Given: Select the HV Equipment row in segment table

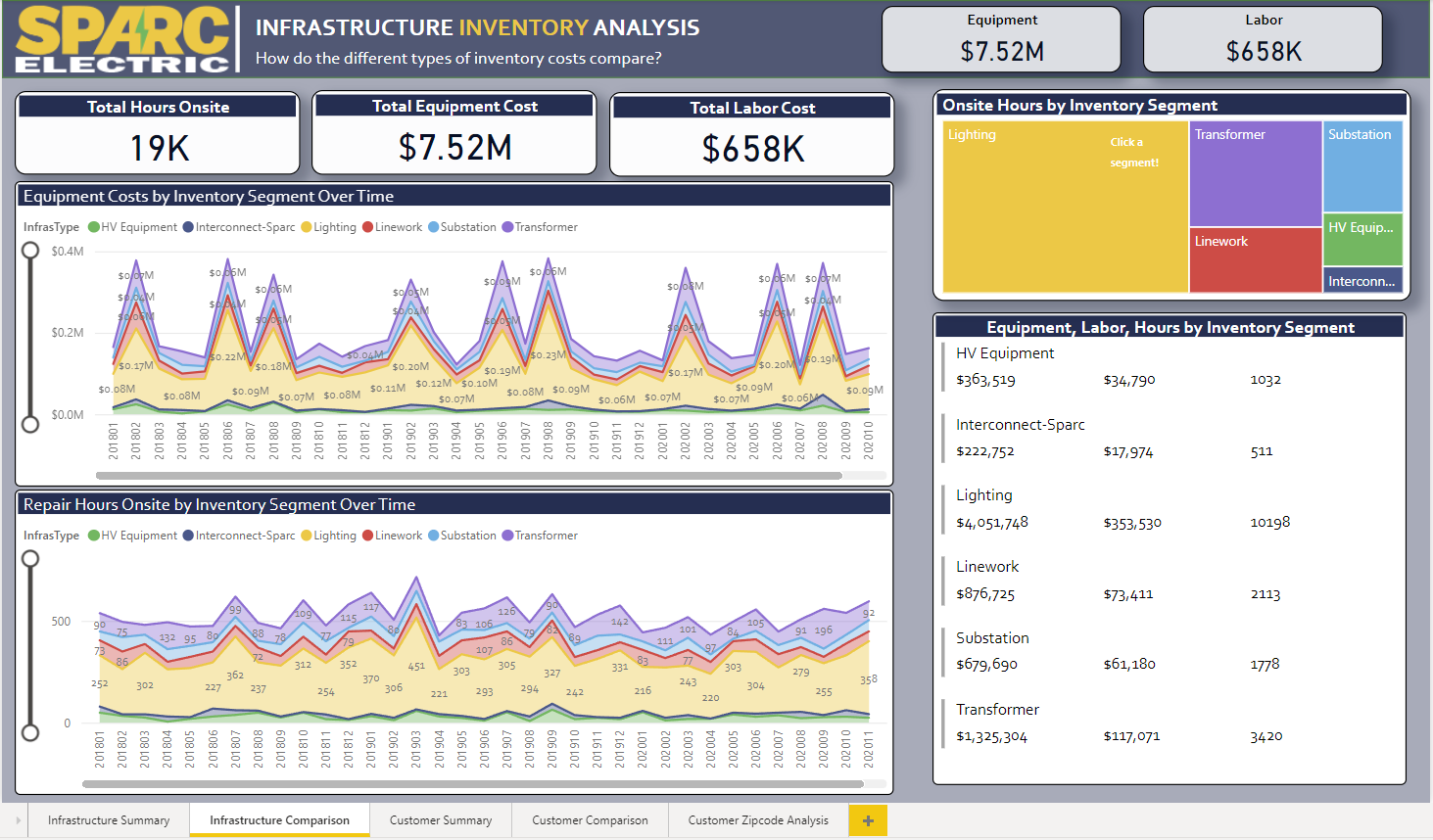Looking at the screenshot, I should pyautogui.click(x=1170, y=366).
